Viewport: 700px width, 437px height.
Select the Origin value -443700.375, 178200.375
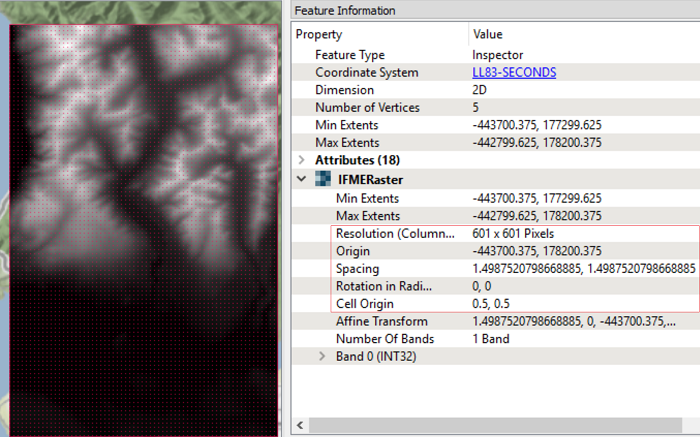pos(537,251)
